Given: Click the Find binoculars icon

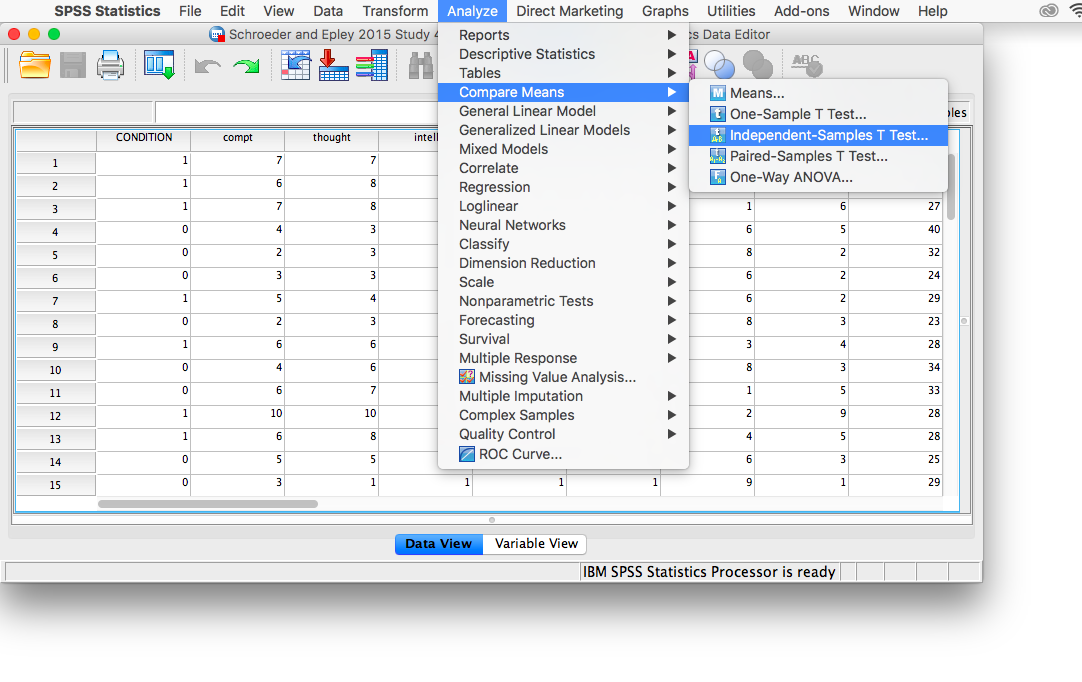Looking at the screenshot, I should pyautogui.click(x=421, y=66).
